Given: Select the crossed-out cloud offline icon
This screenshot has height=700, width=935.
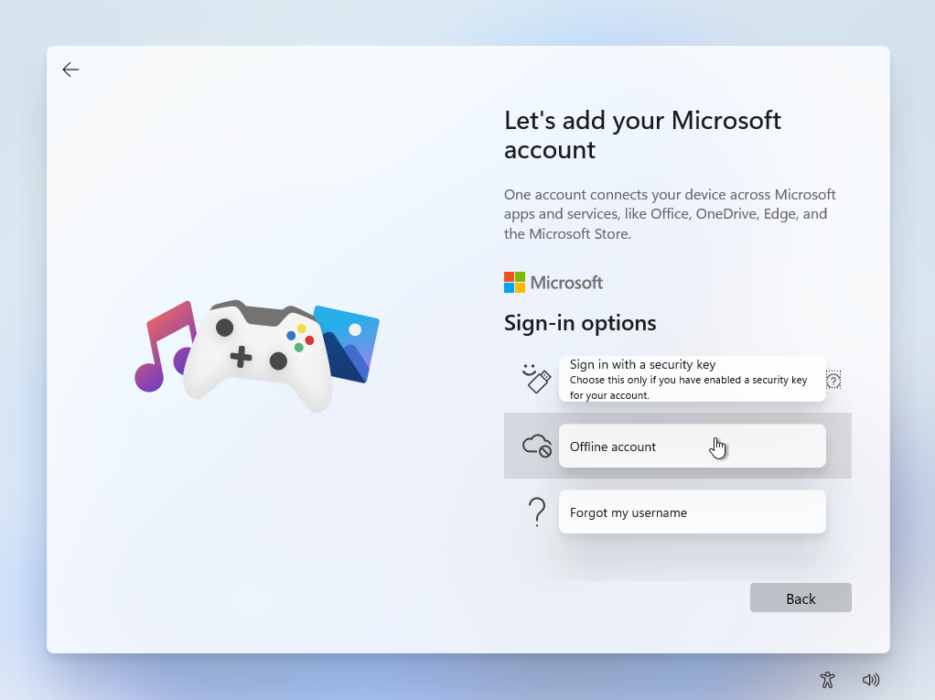Looking at the screenshot, I should [536, 446].
